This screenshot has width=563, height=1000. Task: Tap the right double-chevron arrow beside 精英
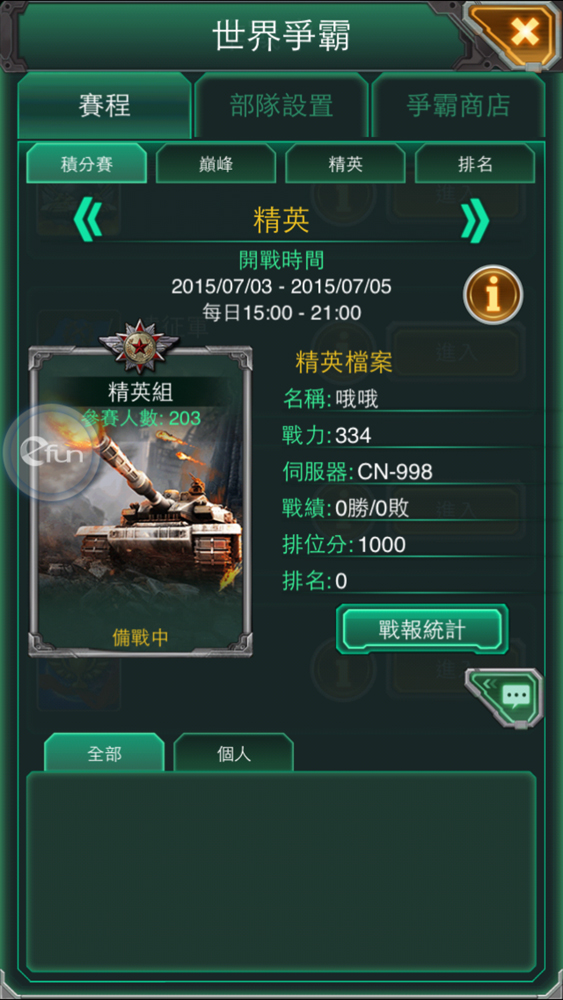tap(474, 219)
